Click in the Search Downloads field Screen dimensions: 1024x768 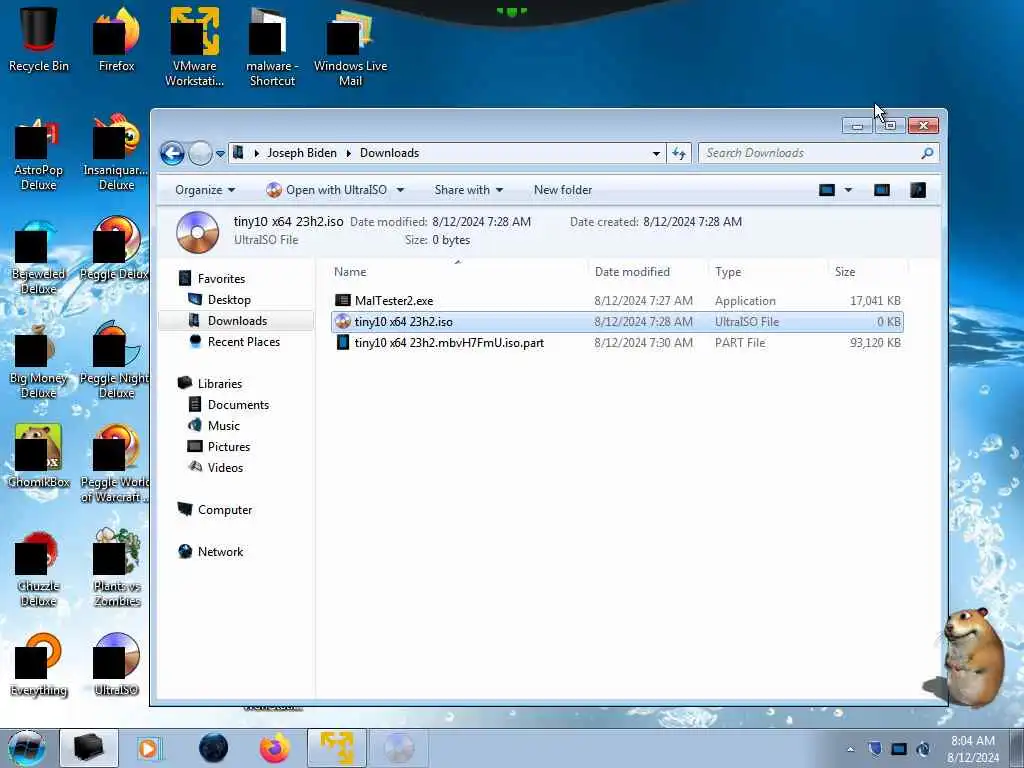pos(810,153)
